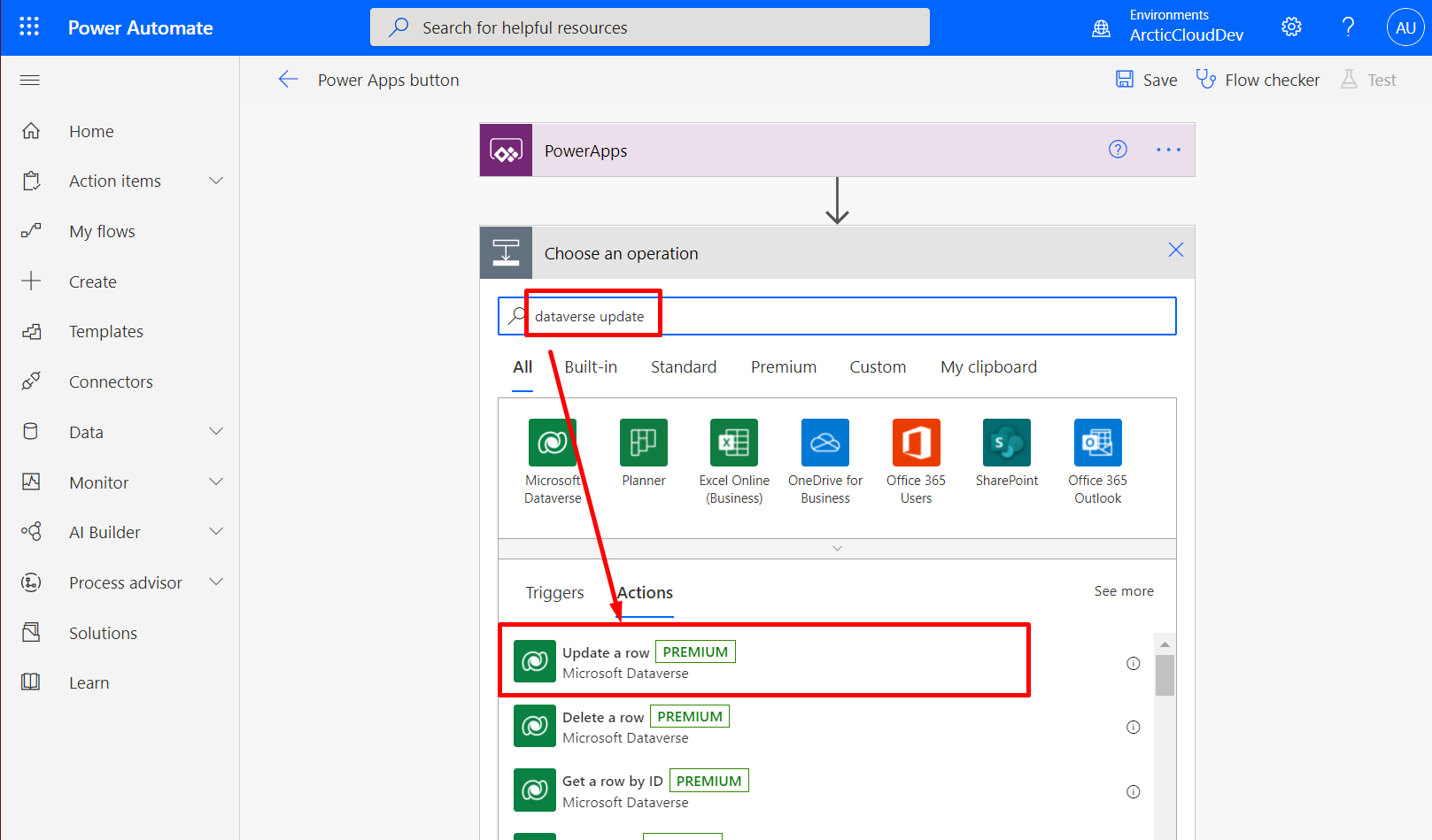This screenshot has height=840, width=1432.
Task: Select the Planner connector icon
Action: 644,443
